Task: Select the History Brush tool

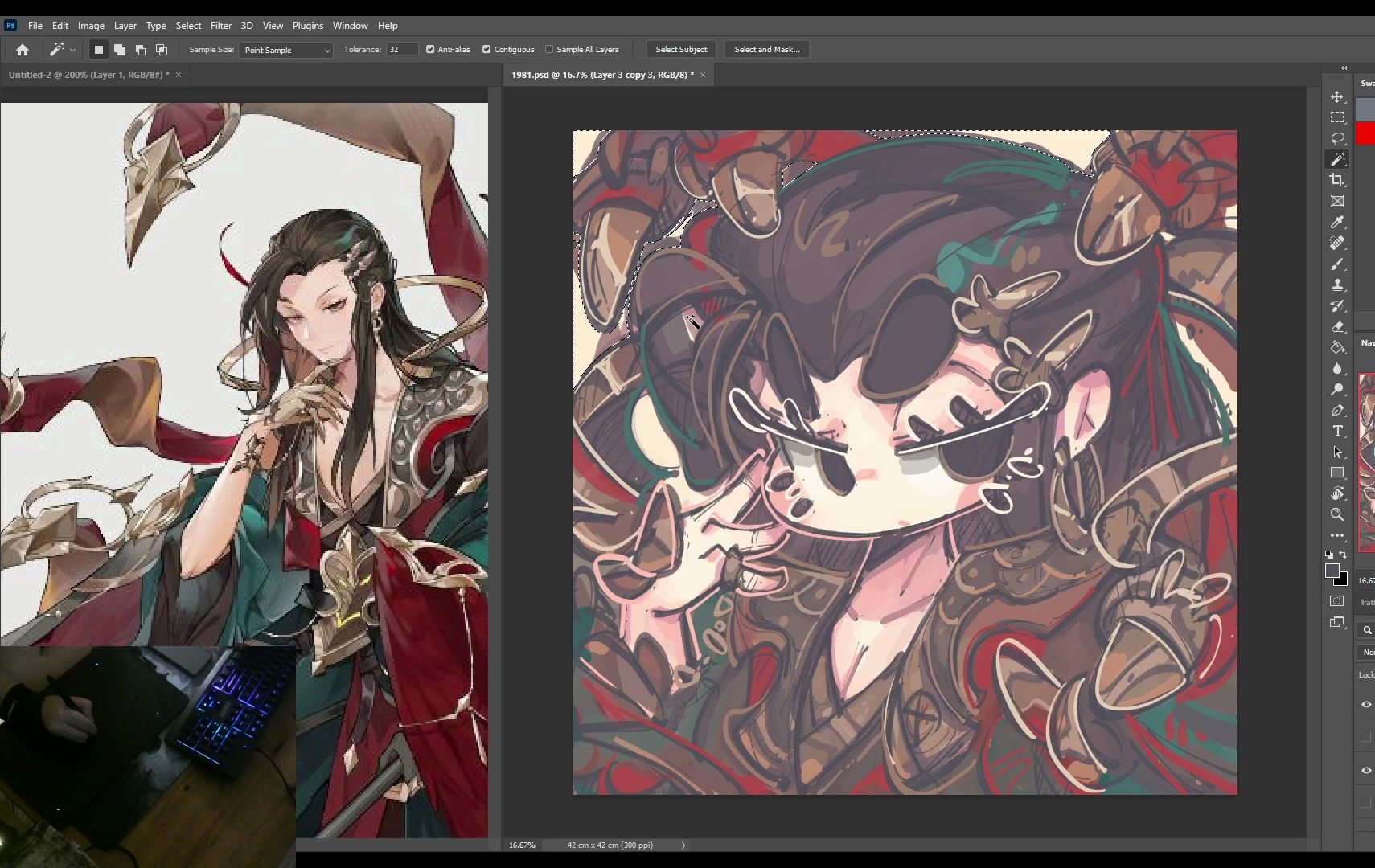Action: (x=1337, y=305)
